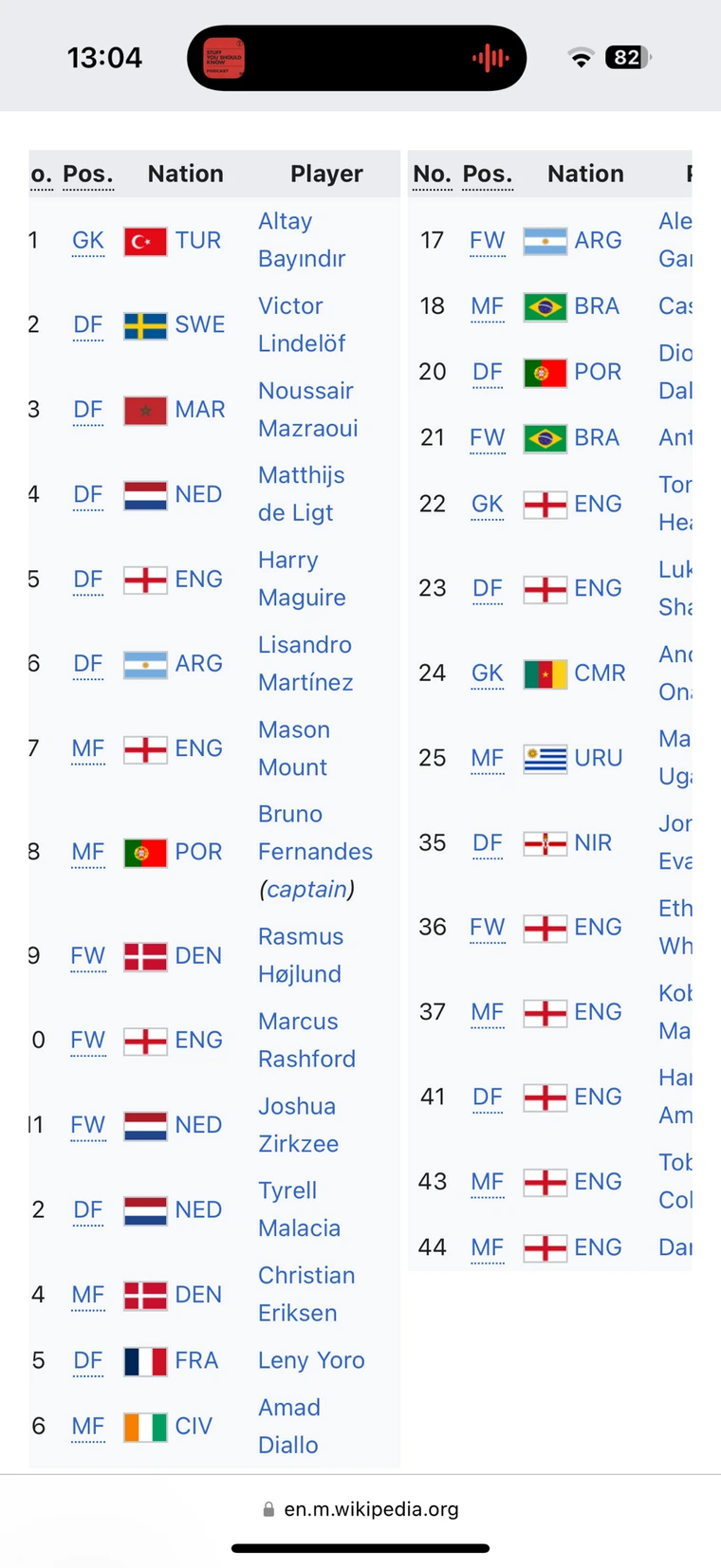Click the CMR nation link
Screen dimensions: 721x1568
pos(600,673)
